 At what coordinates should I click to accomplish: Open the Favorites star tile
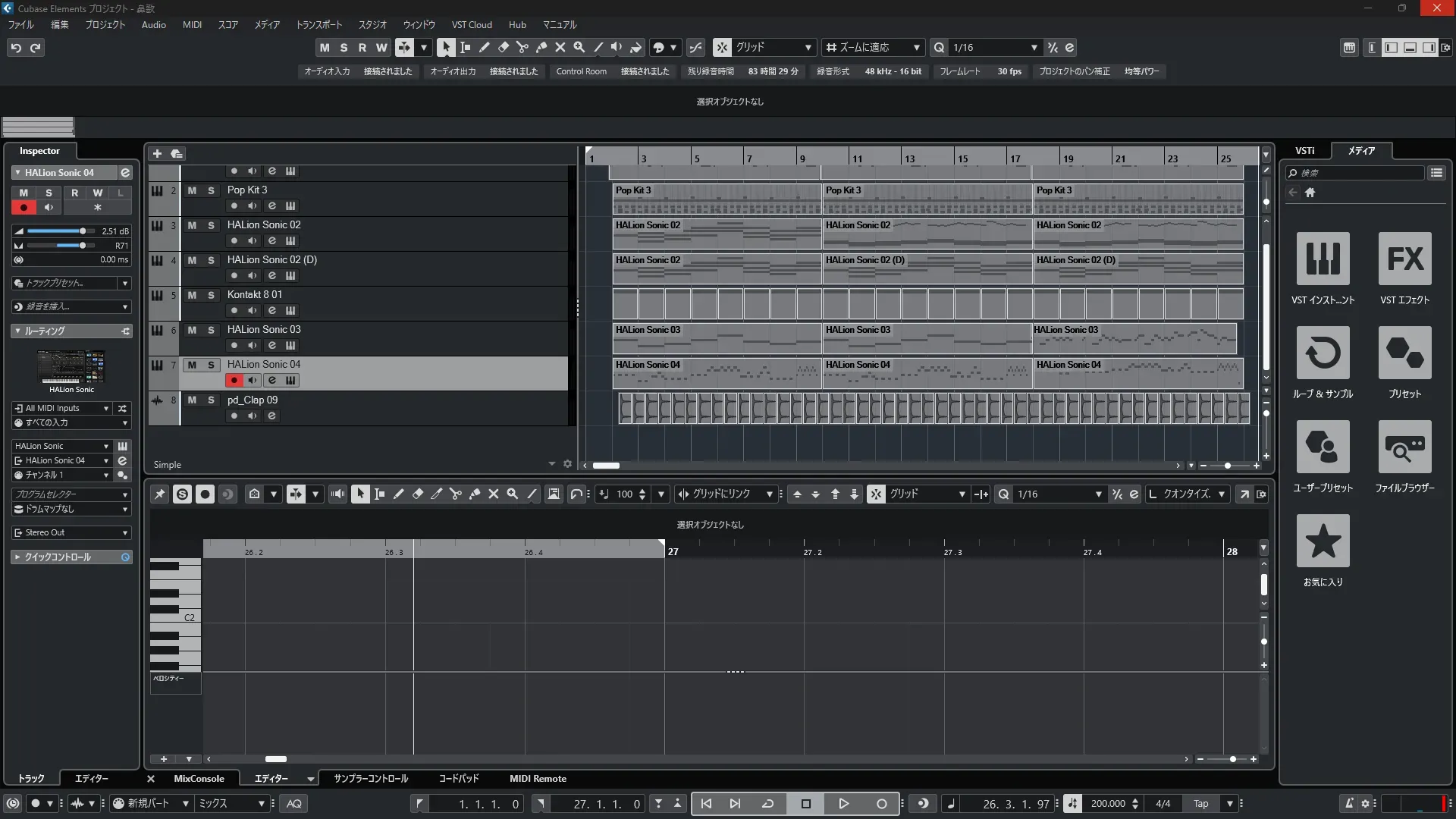coord(1323,541)
